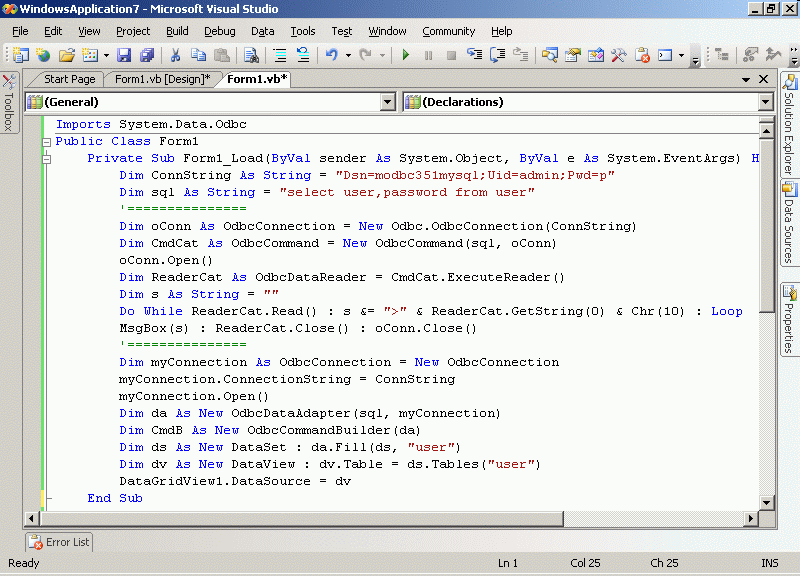Viewport: 800px width, 576px height.
Task: Click the Cut scissors icon
Action: 175,55
